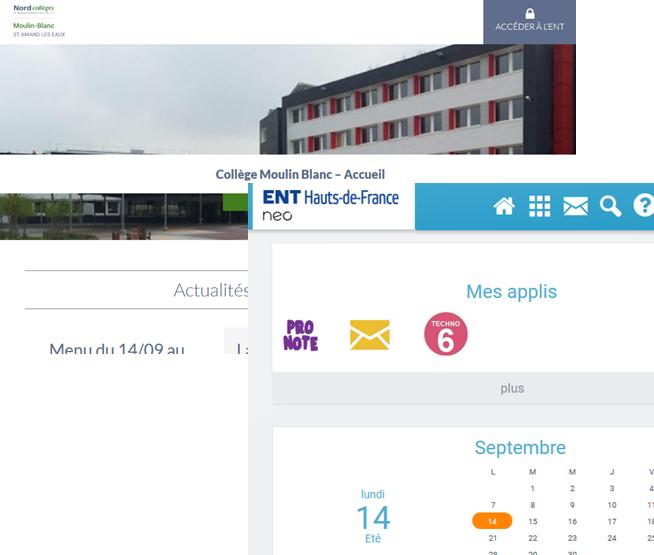This screenshot has height=555, width=654.
Task: Click the Collège Moulin Blanc – Accueil title
Action: point(300,174)
